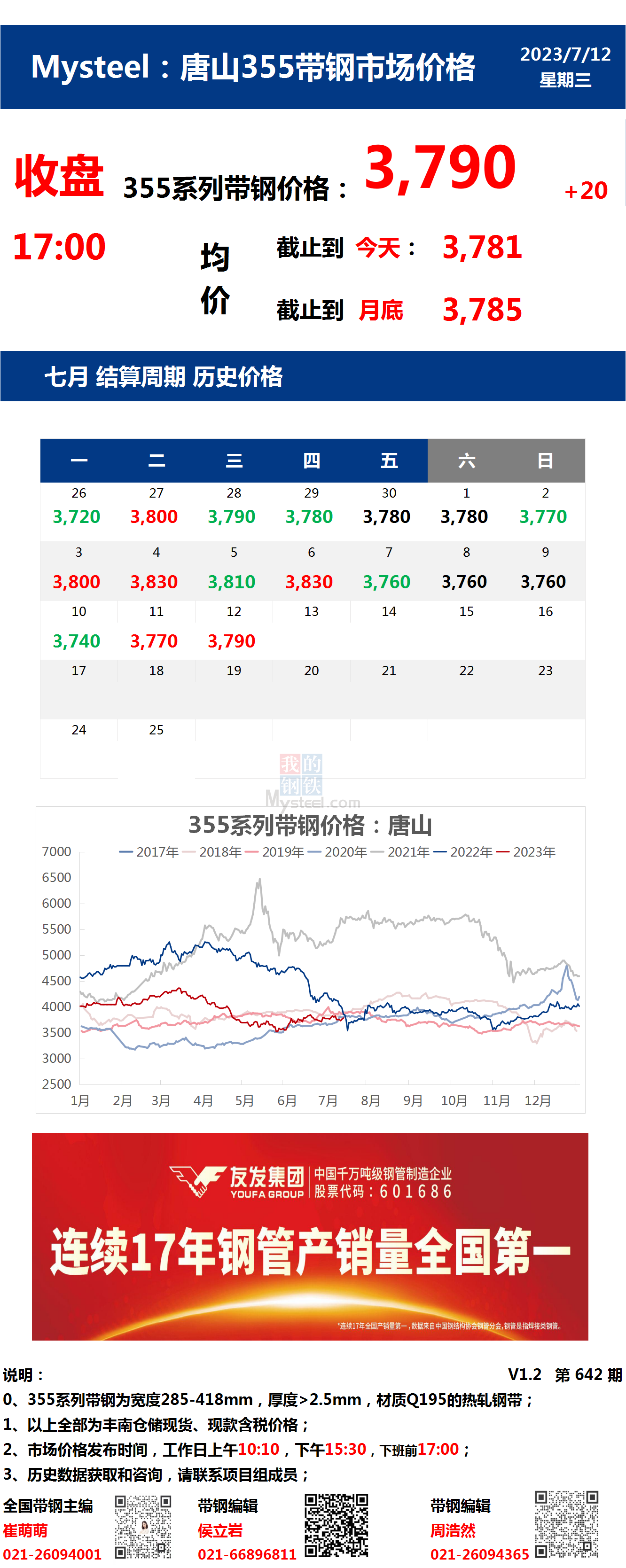Click price 3,830 under date 4

pyautogui.click(x=154, y=583)
